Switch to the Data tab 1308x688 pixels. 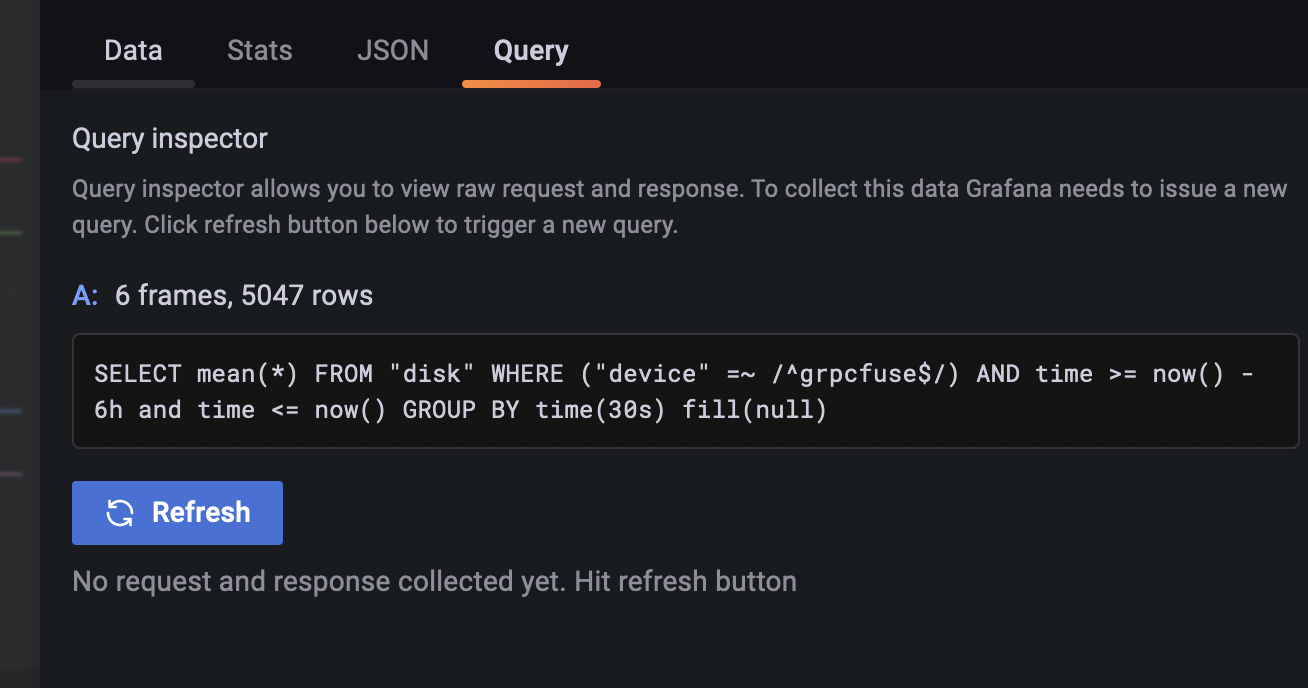pyautogui.click(x=133, y=50)
